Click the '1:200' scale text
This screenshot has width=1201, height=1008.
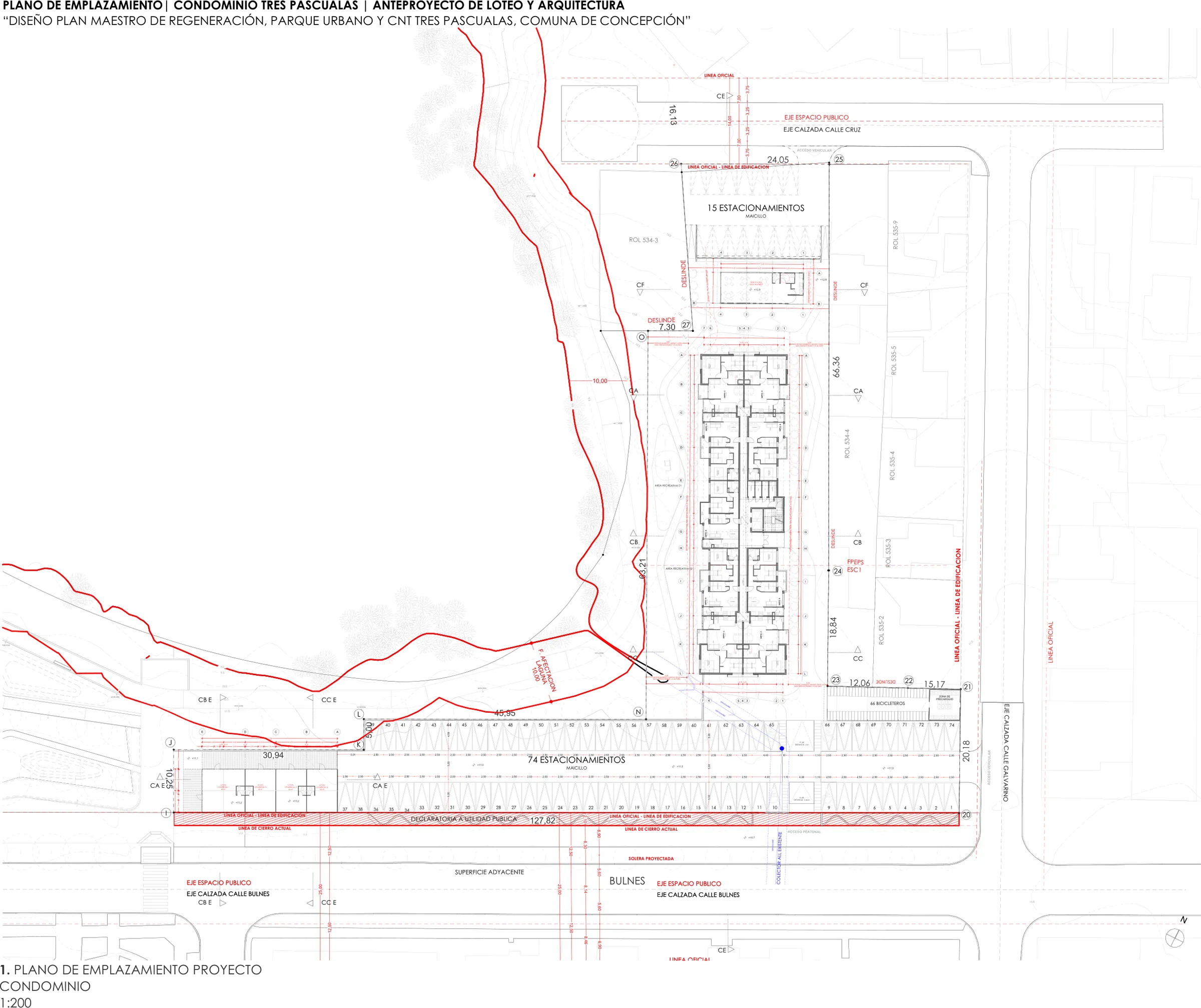16,1002
